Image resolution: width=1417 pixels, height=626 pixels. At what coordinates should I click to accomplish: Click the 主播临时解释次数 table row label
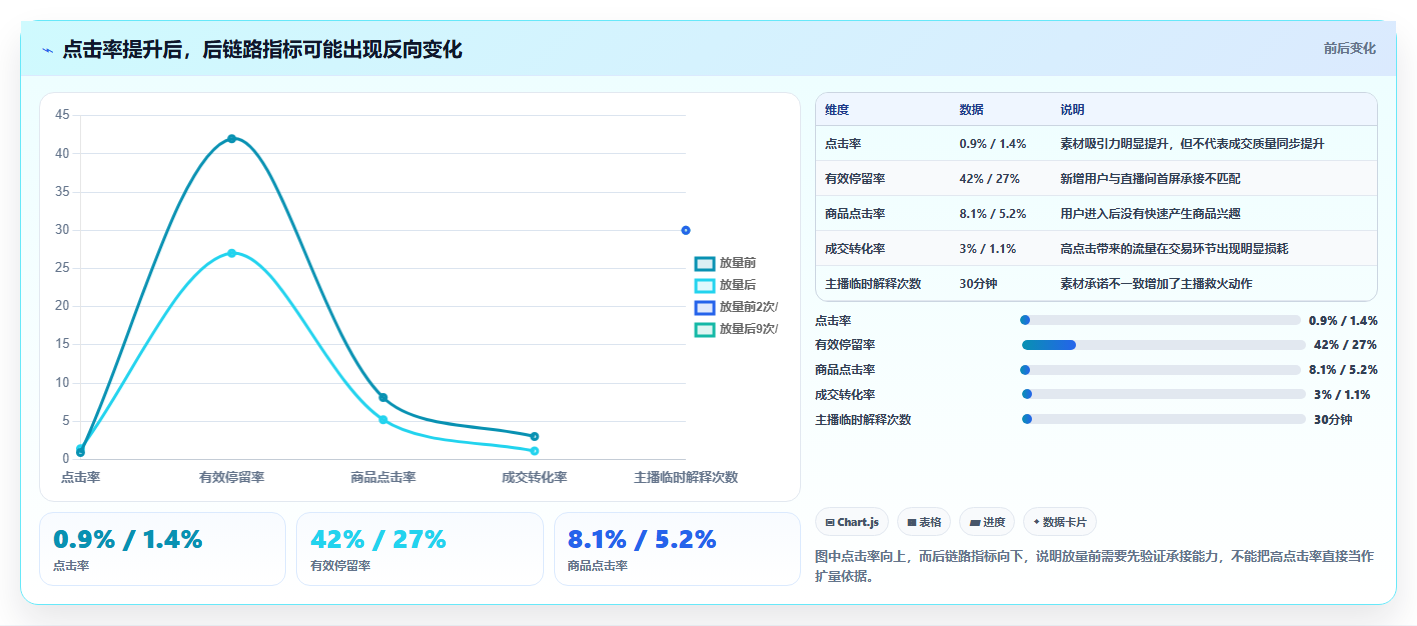873,284
